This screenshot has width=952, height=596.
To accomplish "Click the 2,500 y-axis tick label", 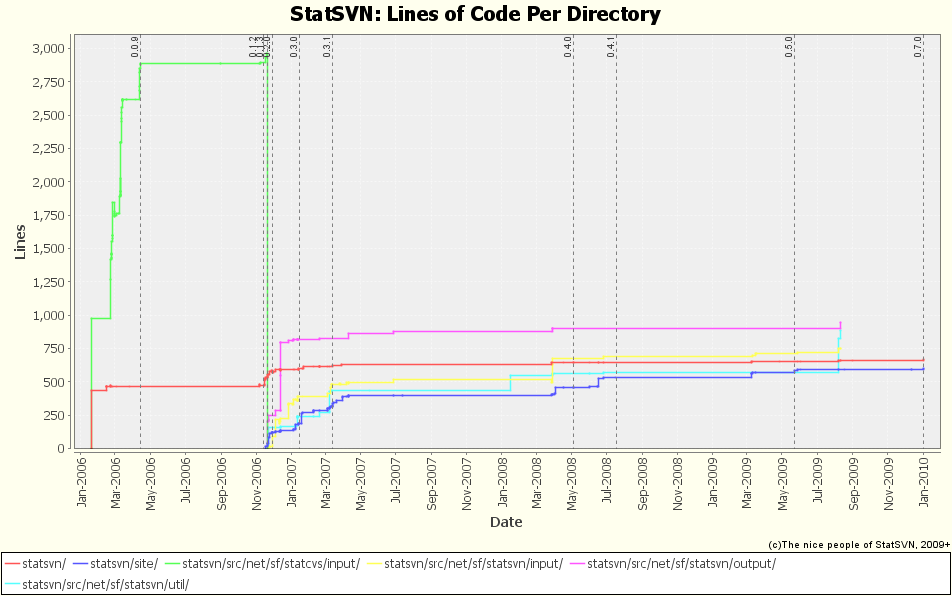I will tap(48, 115).
